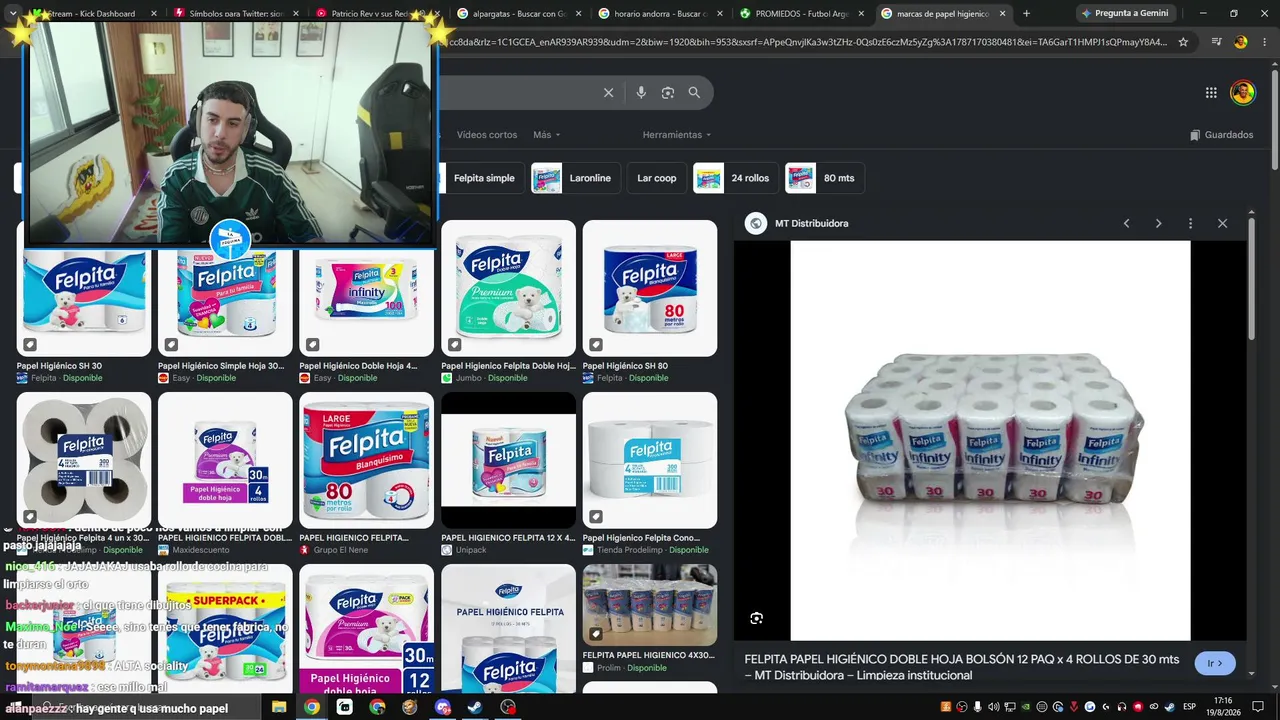Open Chrome's three-dot menu
The width and height of the screenshot is (1280, 720).
[1264, 42]
